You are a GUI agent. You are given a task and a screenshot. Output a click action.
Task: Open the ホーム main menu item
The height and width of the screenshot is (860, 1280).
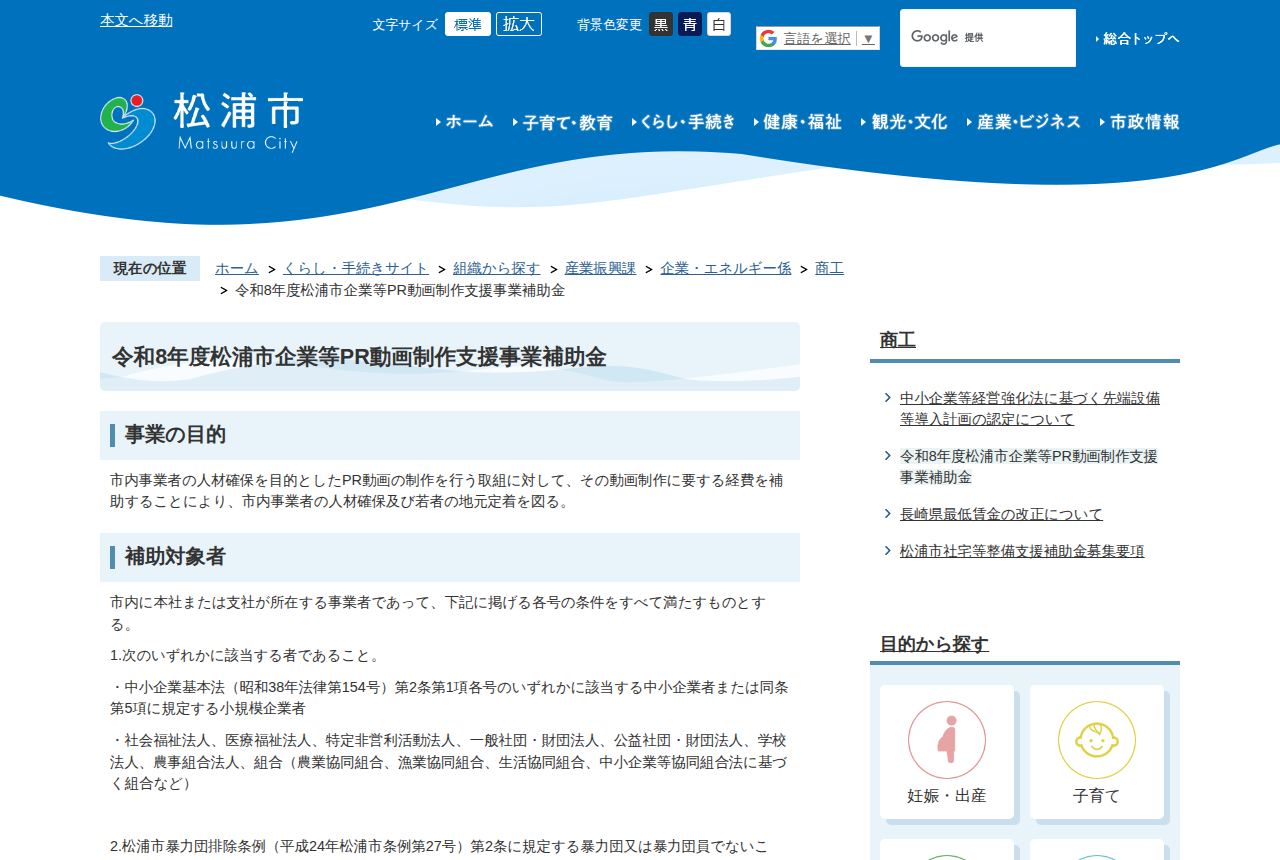(465, 121)
